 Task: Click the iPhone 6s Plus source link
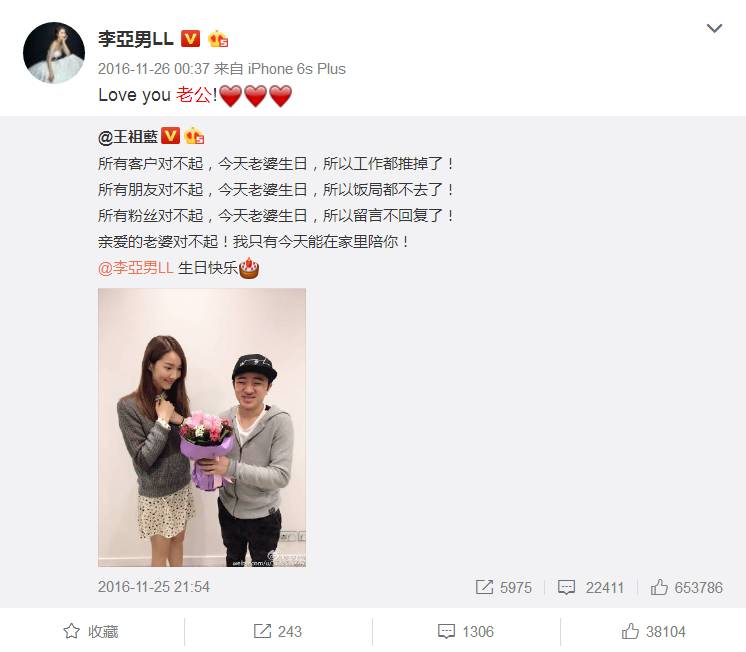tap(296, 69)
